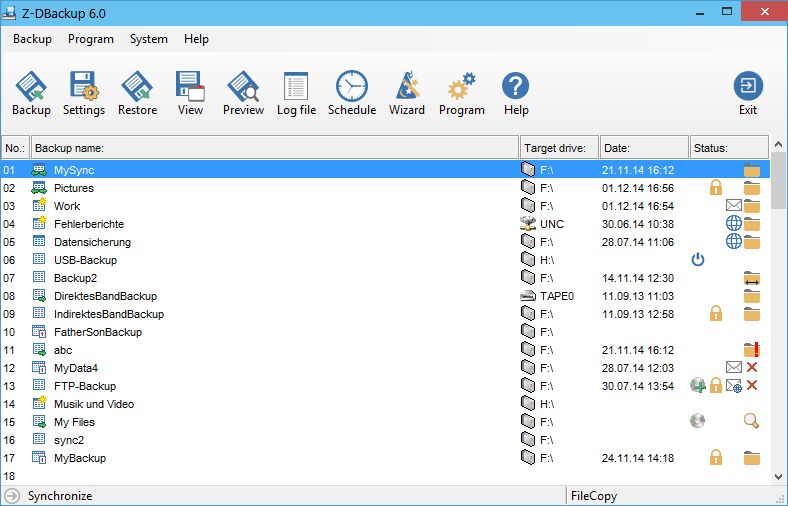Select the Pictures backup entry
Viewport: 788px width, 506px height.
coord(385,188)
